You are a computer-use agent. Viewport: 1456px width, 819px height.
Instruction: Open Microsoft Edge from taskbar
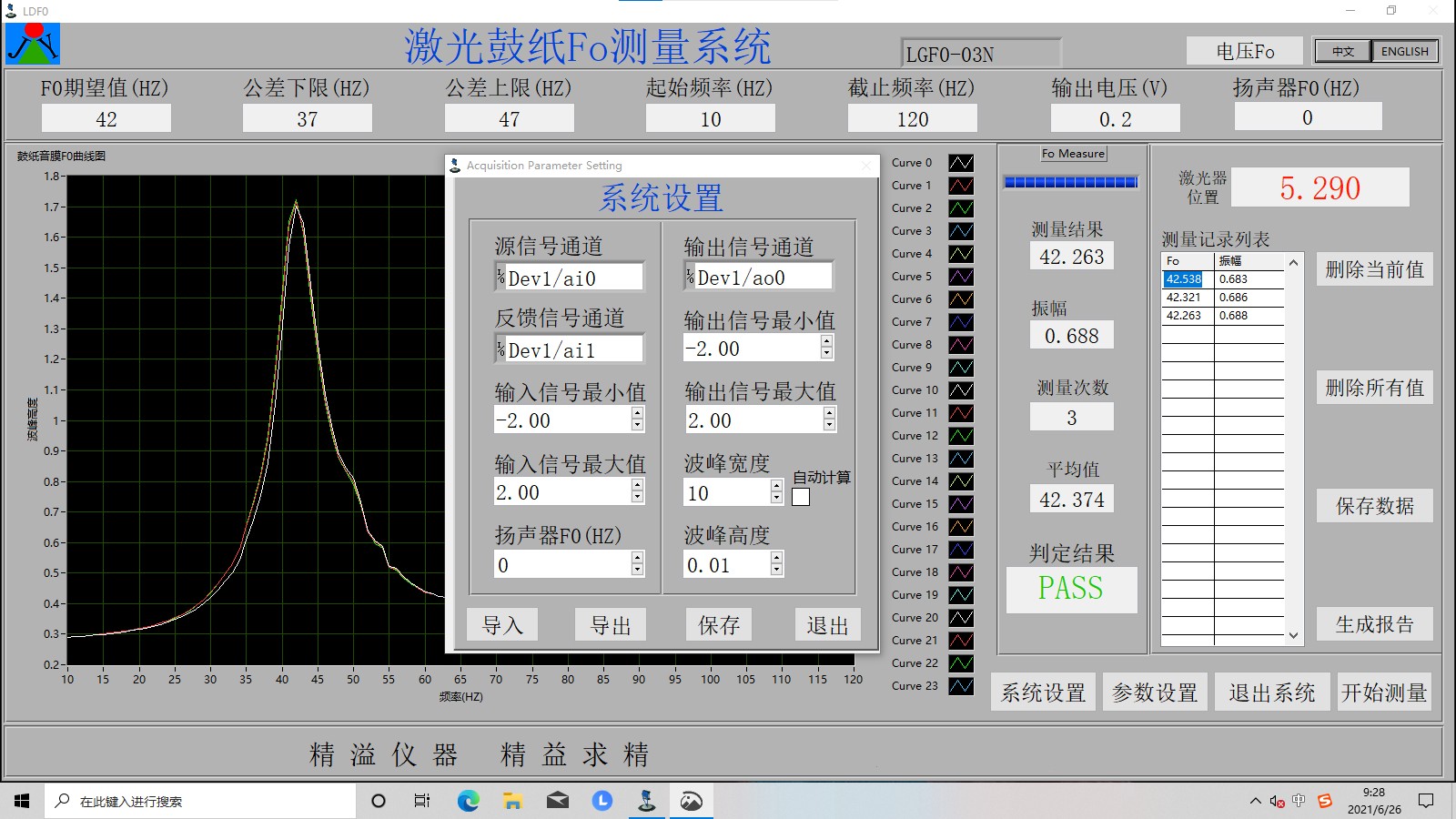pos(468,801)
